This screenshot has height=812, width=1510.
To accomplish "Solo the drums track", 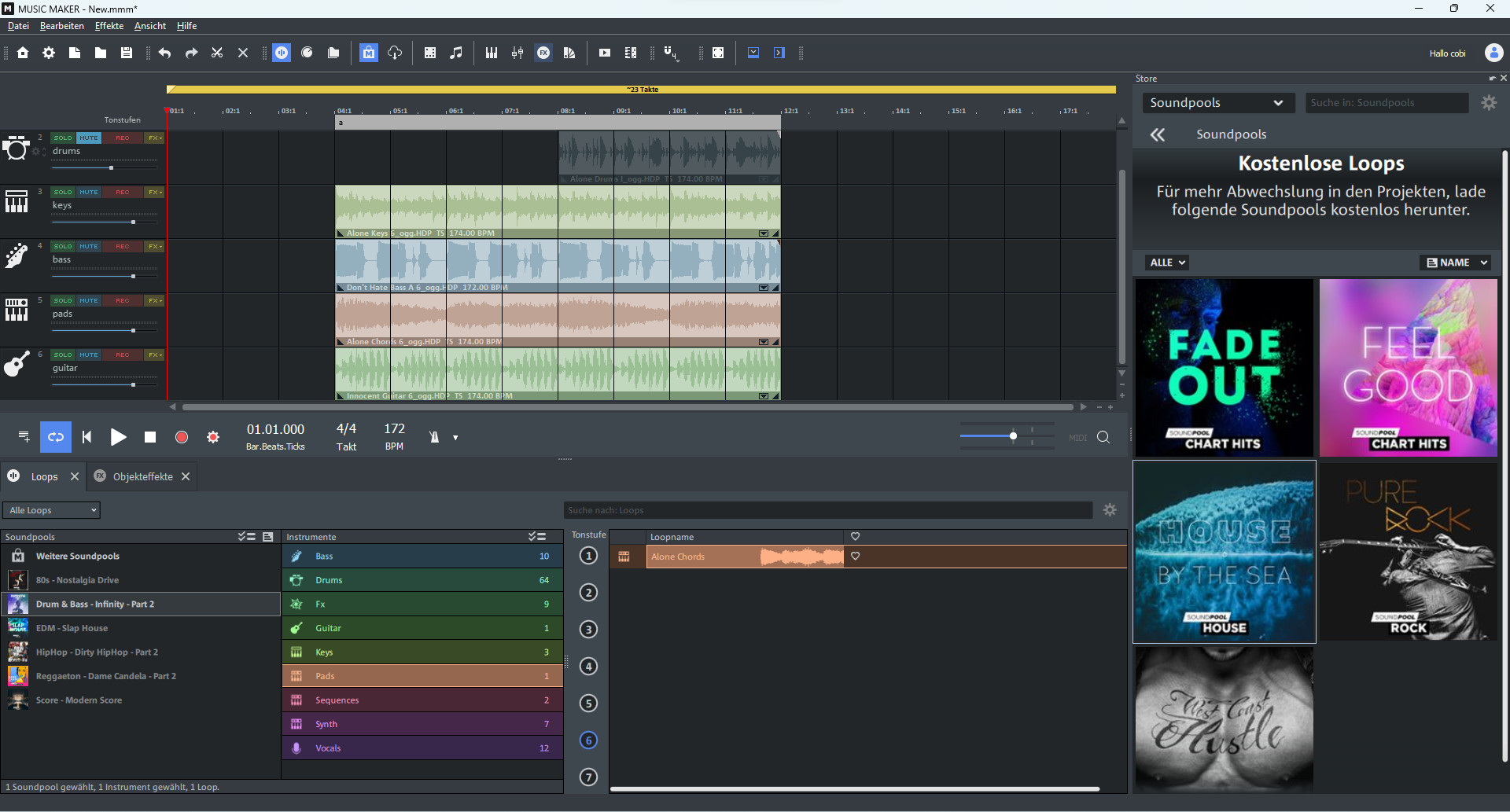I will click(63, 138).
